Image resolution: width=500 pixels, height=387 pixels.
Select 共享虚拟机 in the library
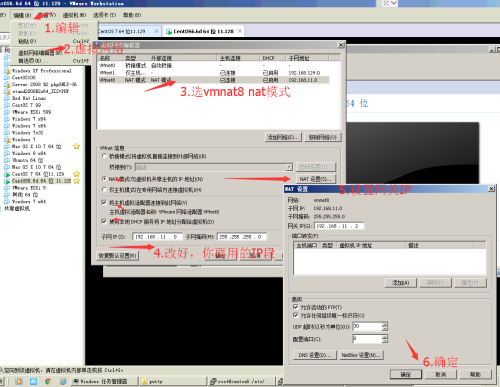click(x=17, y=208)
